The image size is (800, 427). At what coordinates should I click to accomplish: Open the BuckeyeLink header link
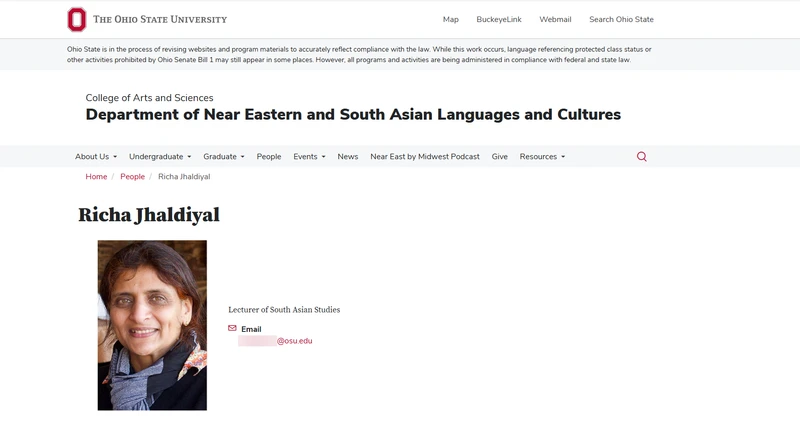499,19
